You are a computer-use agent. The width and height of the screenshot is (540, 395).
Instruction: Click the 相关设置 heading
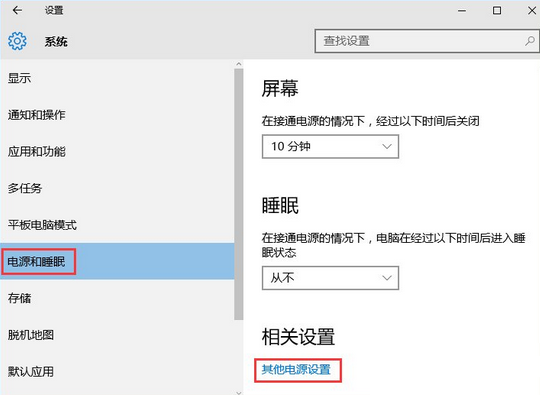point(298,336)
